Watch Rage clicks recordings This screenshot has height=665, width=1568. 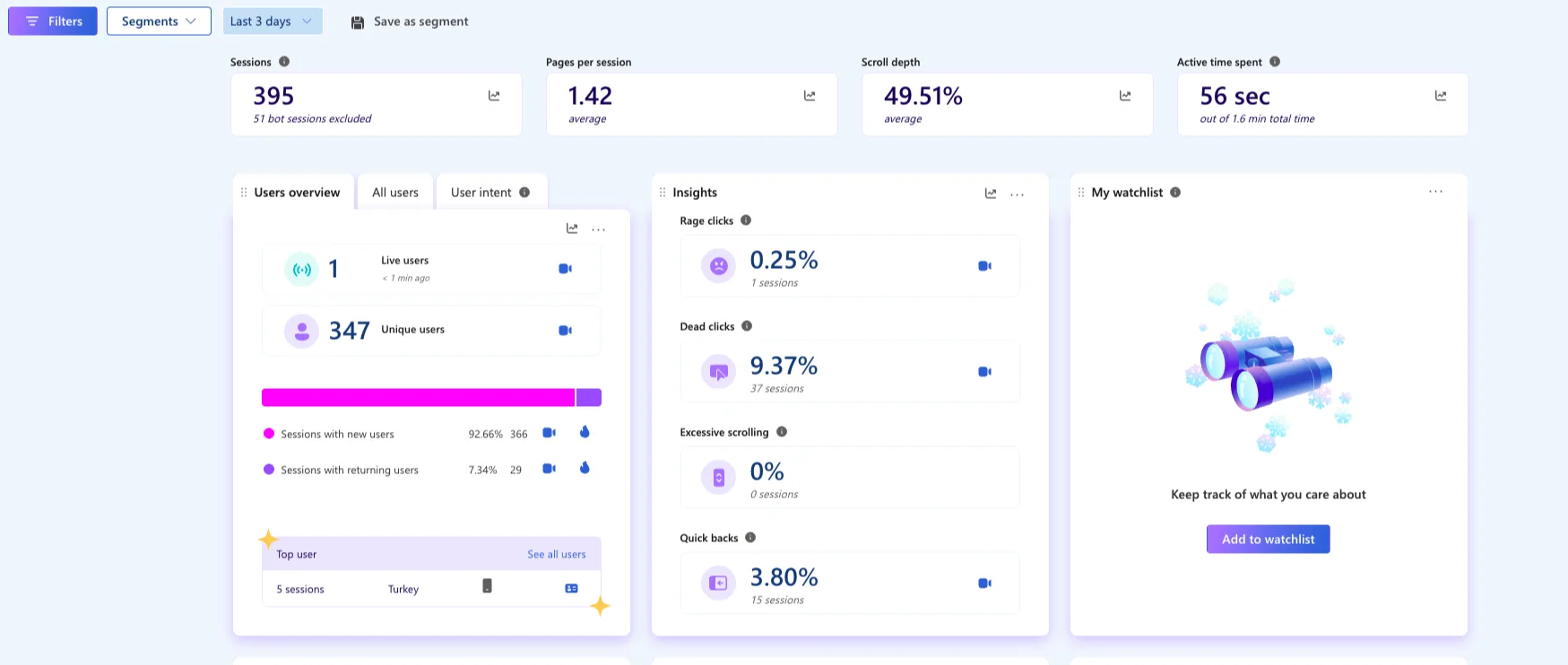[x=985, y=266]
